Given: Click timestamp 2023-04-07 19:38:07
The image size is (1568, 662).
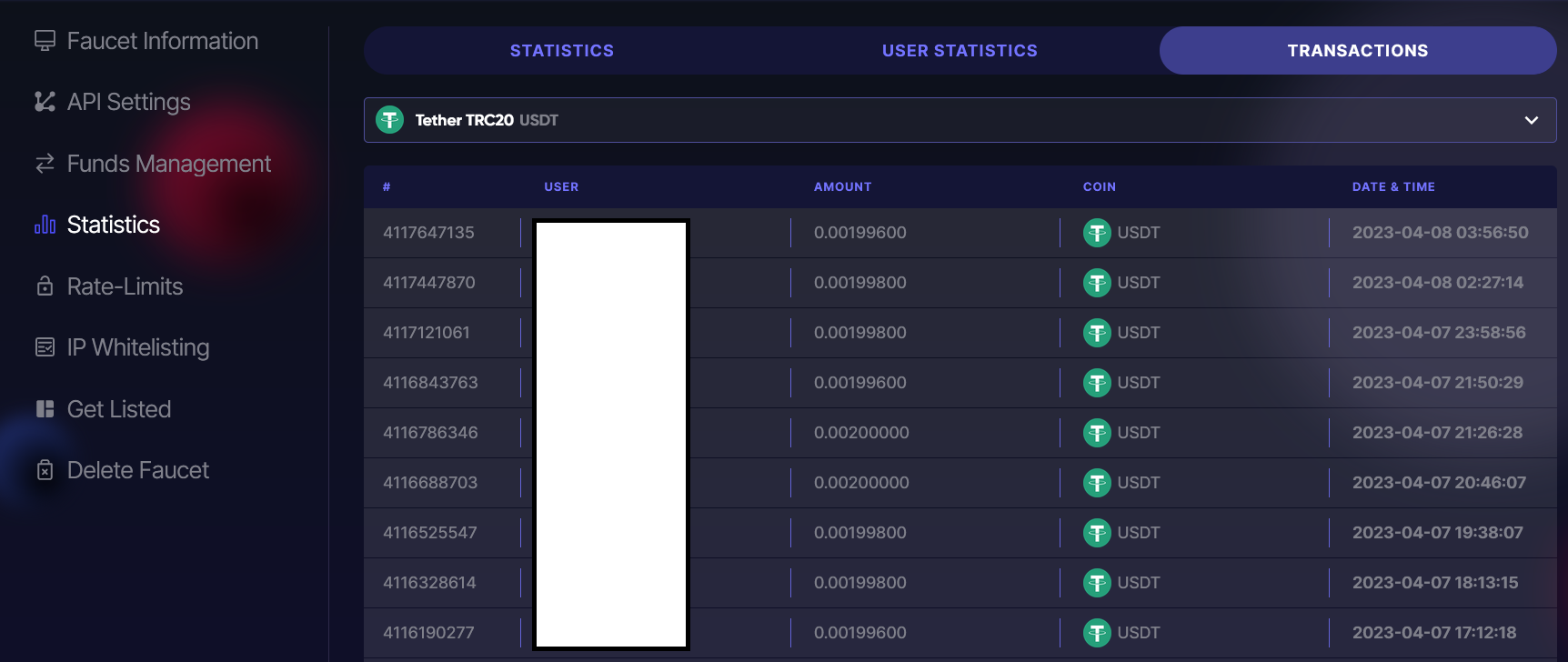Looking at the screenshot, I should pos(1438,533).
